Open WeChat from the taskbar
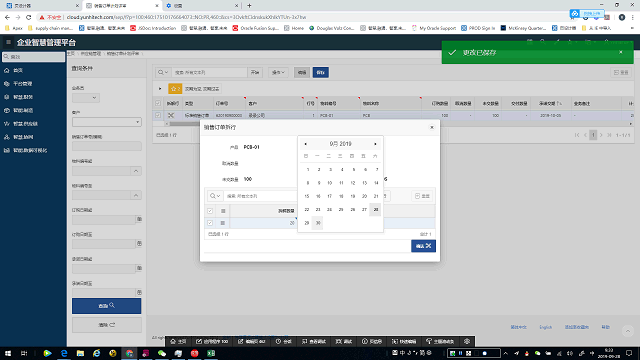The image size is (640, 360). click(162, 353)
